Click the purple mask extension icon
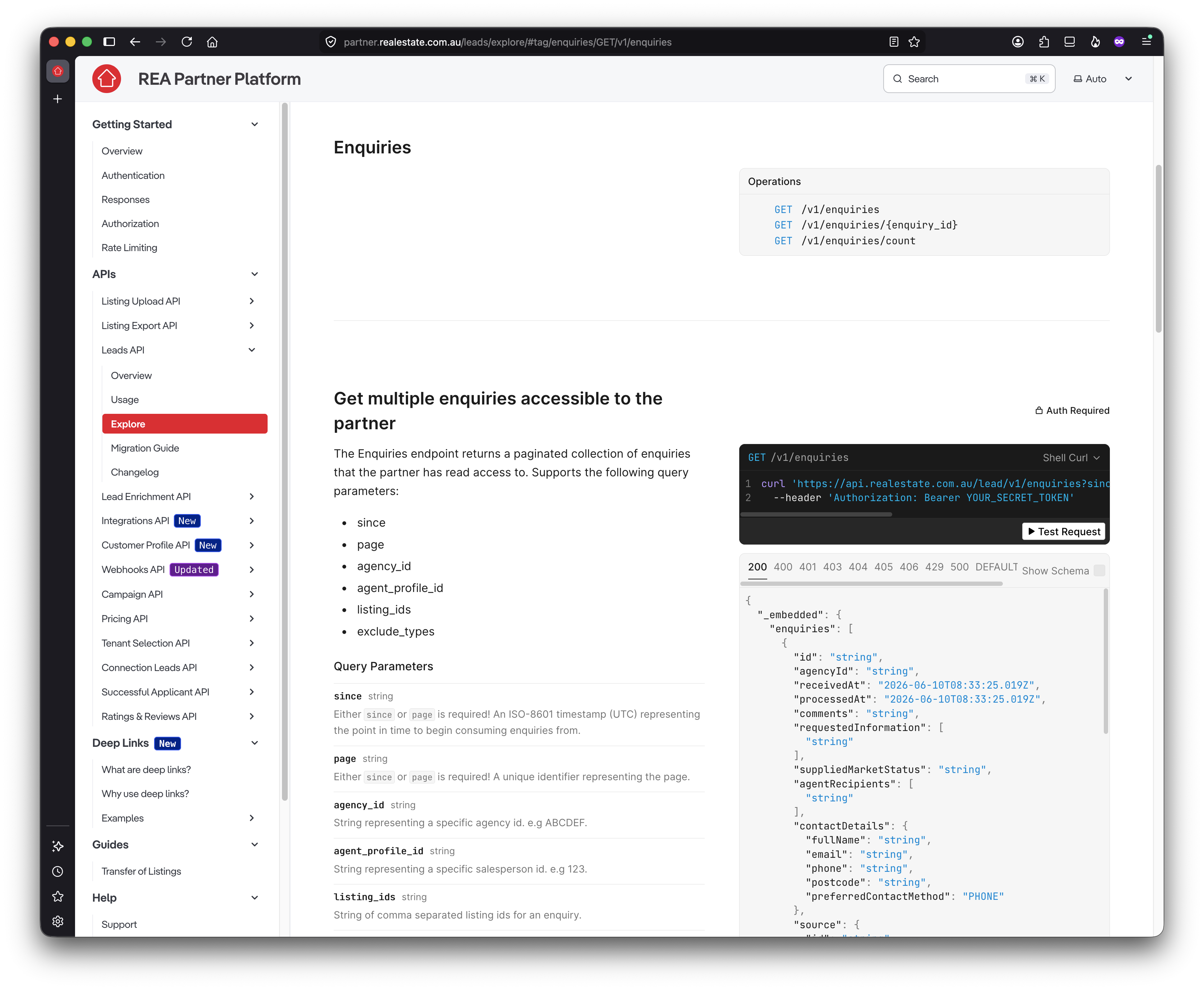 [1119, 42]
